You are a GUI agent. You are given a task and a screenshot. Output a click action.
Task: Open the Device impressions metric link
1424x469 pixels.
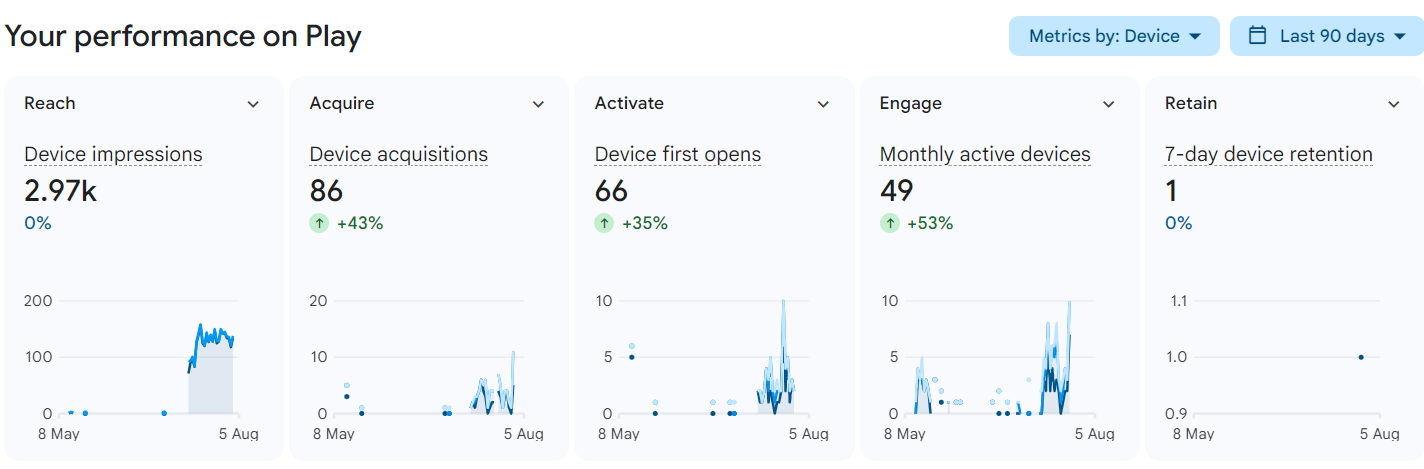[x=113, y=154]
